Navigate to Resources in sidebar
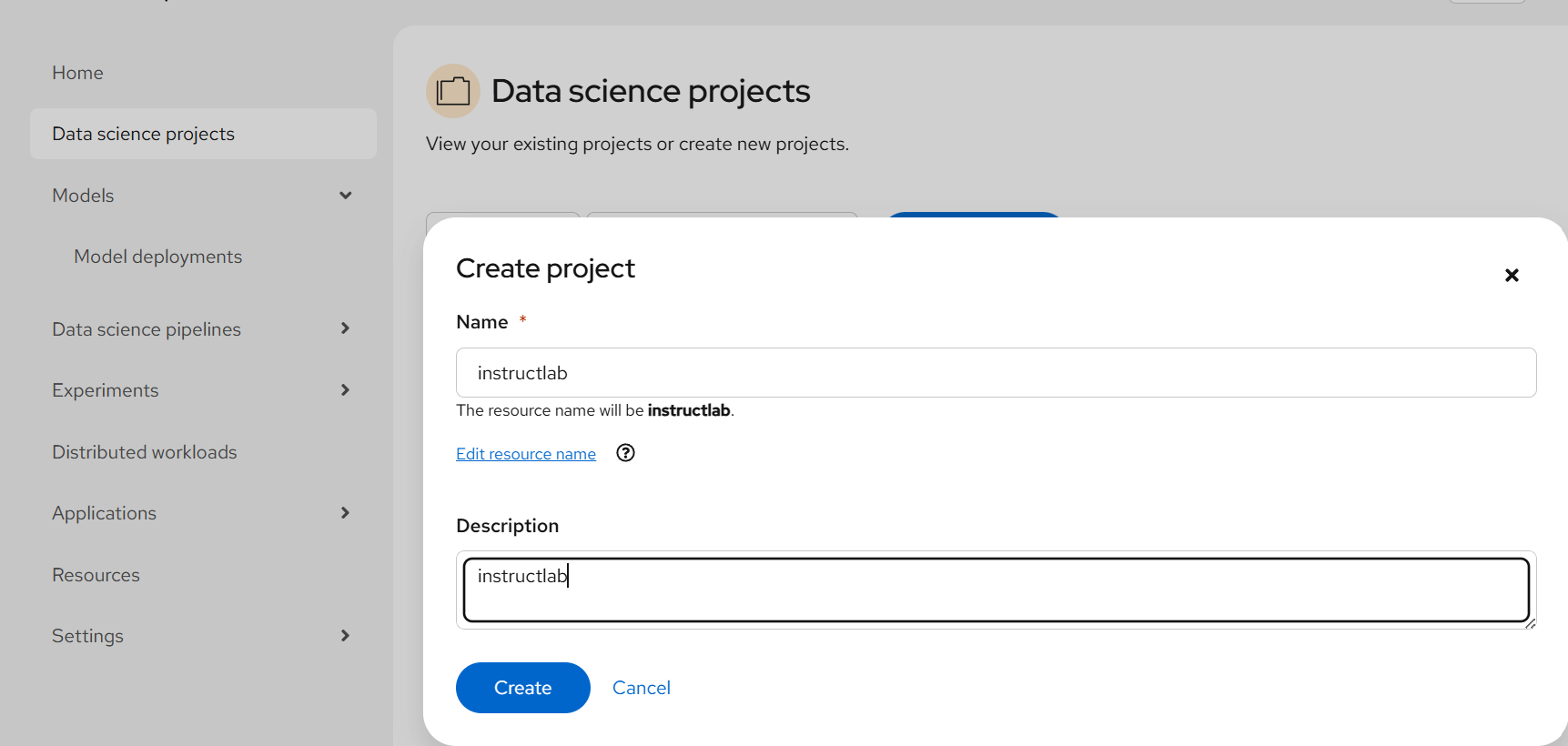This screenshot has width=1568, height=746. pos(96,575)
